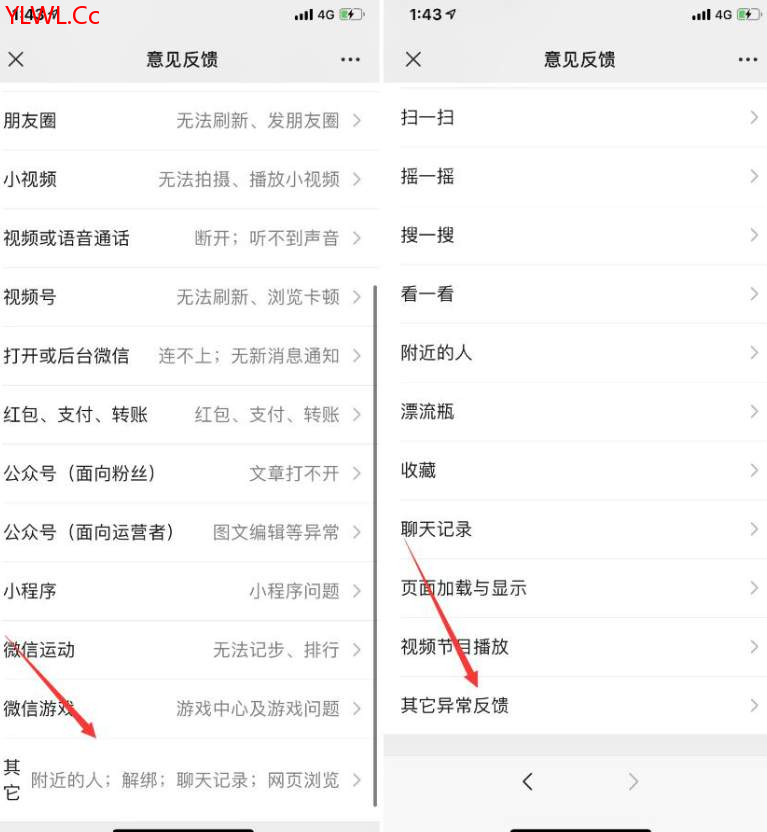The image size is (767, 832).
Task: Select the 漂流瓶 item
Action: pos(576,412)
